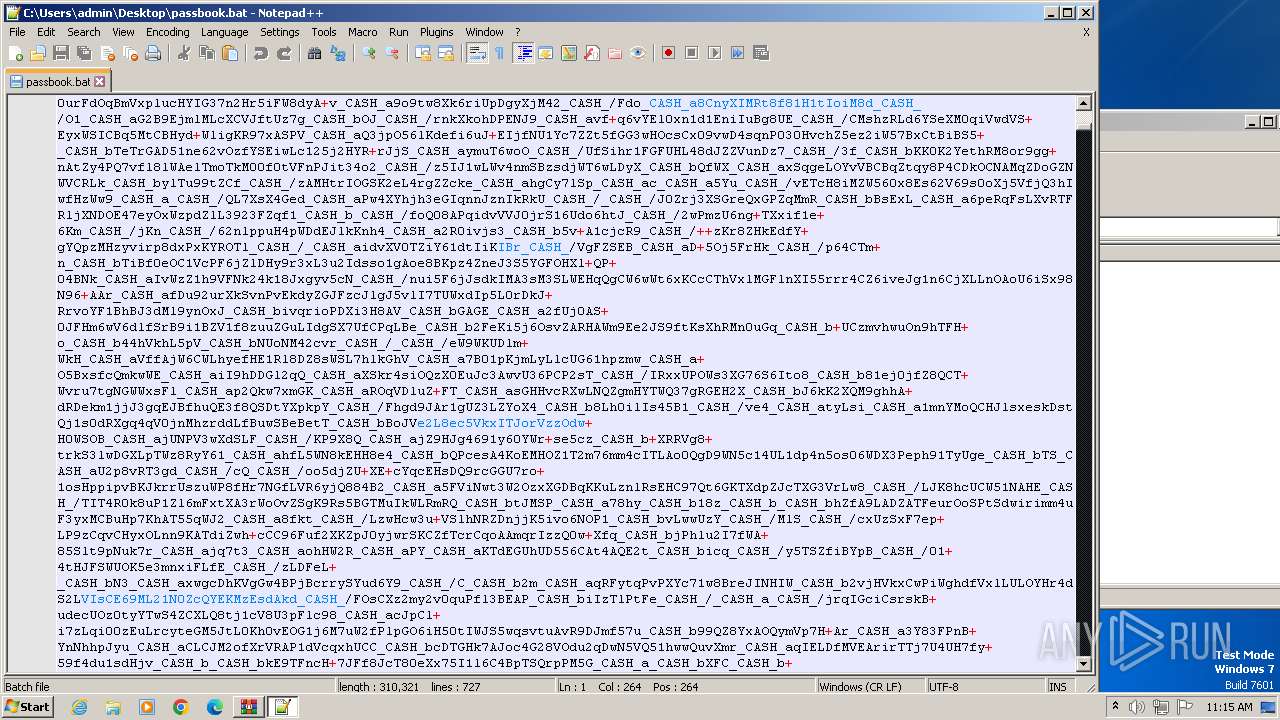Click the 'UTF-8' encoding status field
The height and width of the screenshot is (720, 1280).
944,687
